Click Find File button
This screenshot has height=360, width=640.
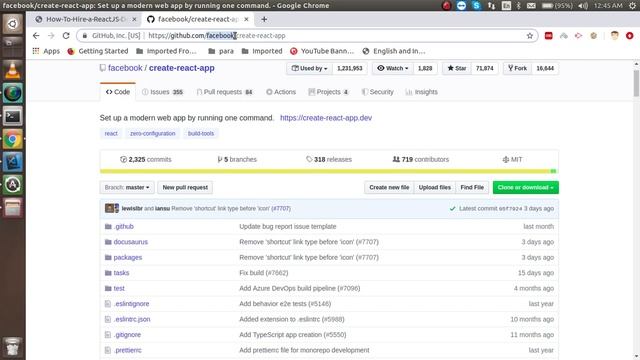[472, 187]
